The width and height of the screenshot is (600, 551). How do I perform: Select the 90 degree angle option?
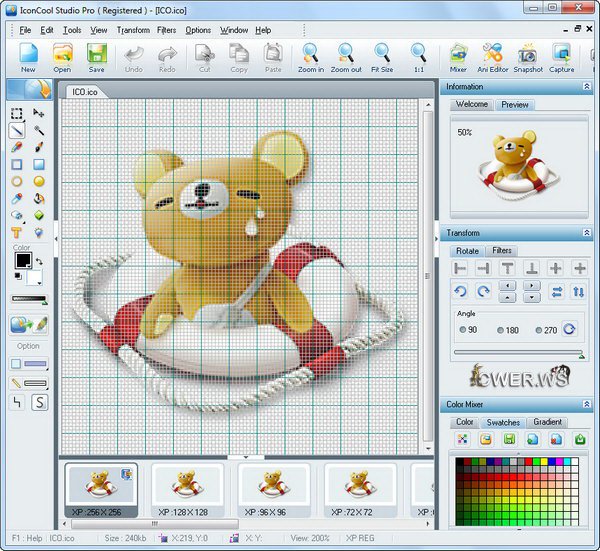462,330
